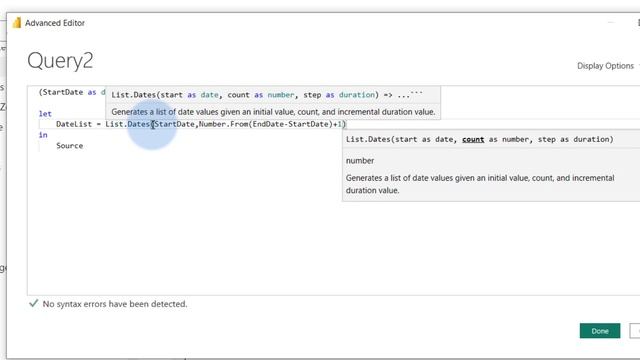Click '(StartDate as' at the first code line
This screenshot has width=640, height=360.
point(67,92)
